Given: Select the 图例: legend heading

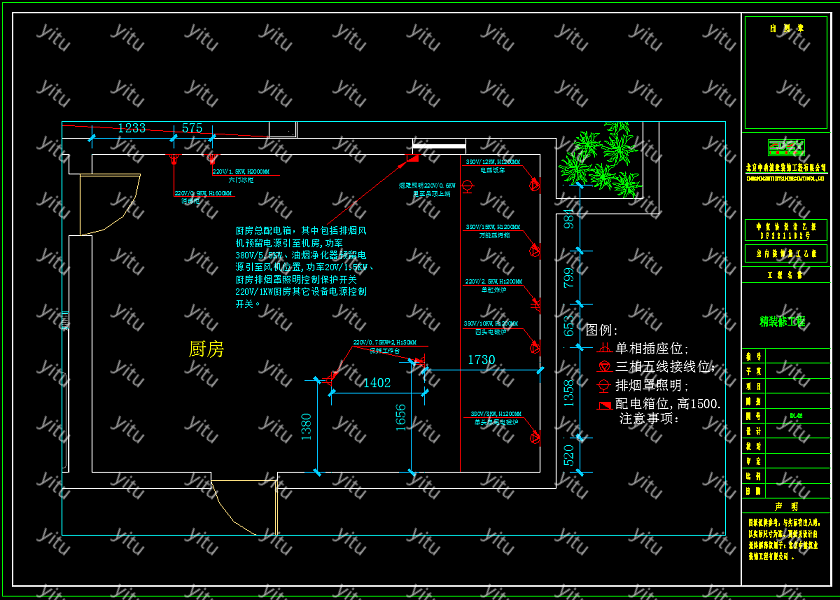Looking at the screenshot, I should (602, 330).
